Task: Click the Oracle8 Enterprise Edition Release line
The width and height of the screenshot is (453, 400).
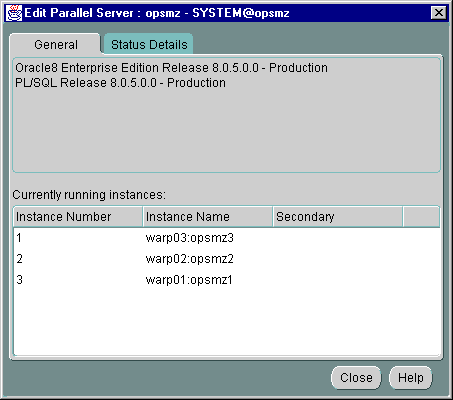Action: coord(171,68)
